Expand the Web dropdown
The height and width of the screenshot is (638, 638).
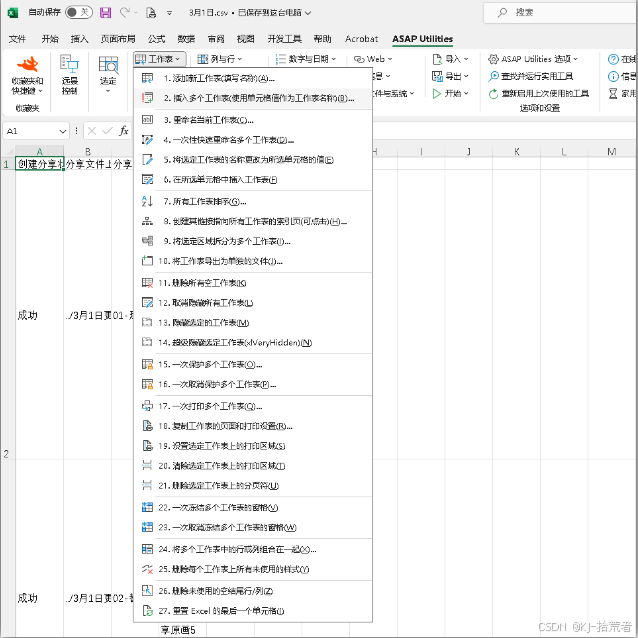[x=373, y=59]
